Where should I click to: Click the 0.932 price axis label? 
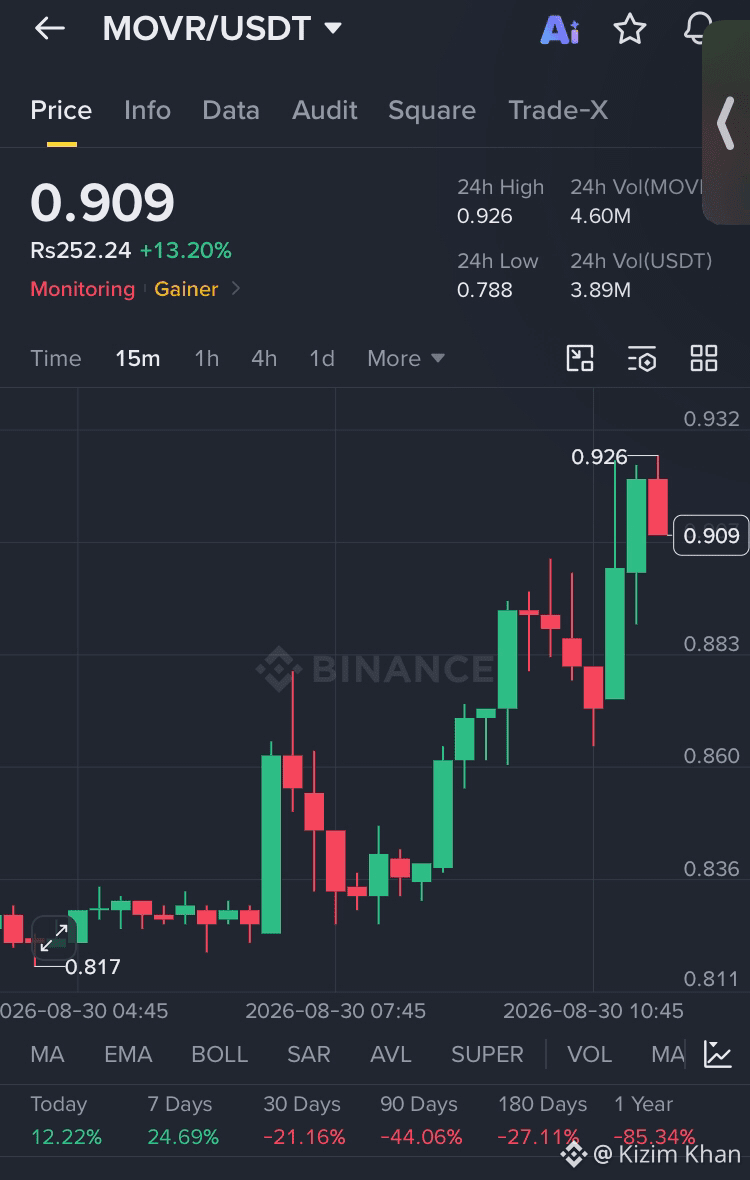click(712, 419)
